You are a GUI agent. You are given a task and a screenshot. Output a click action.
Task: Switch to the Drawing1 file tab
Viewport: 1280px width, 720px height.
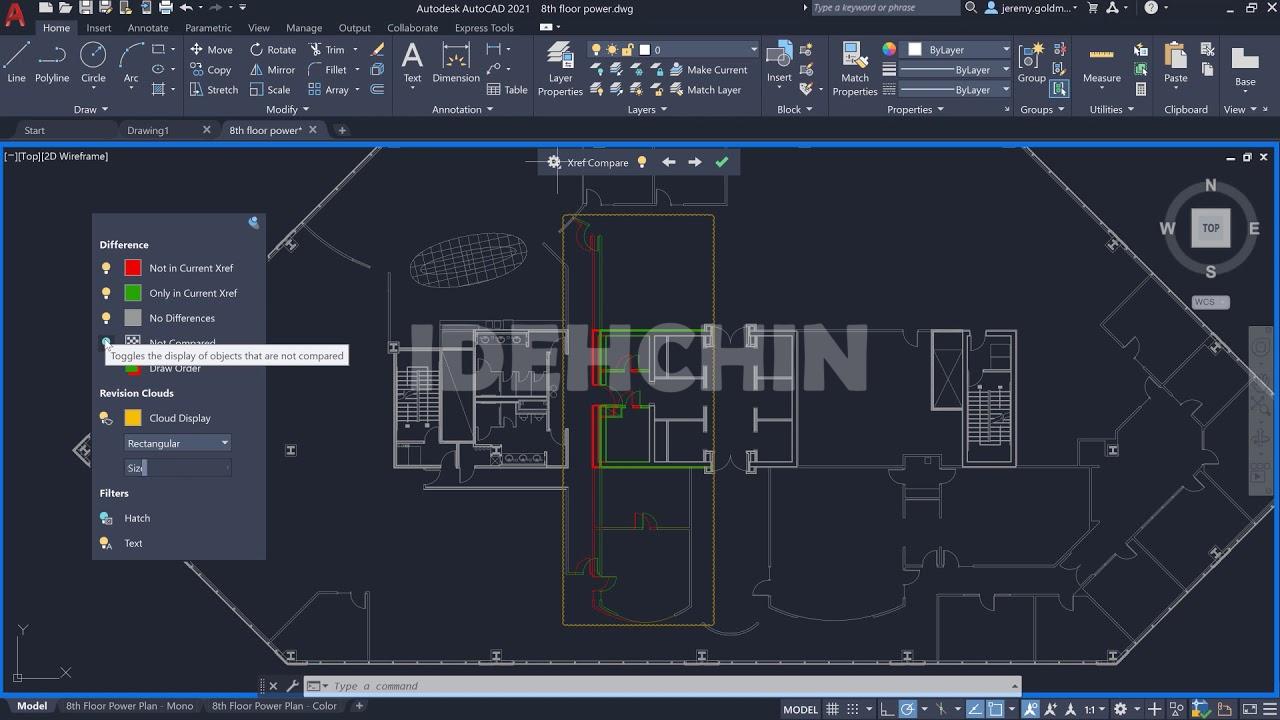[x=148, y=130]
